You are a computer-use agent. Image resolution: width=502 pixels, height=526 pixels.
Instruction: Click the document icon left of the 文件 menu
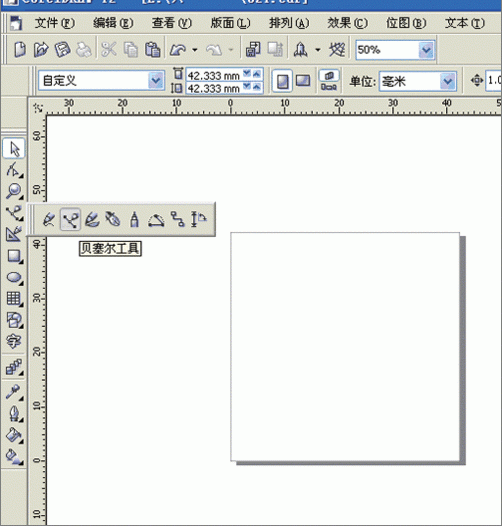click(16, 23)
